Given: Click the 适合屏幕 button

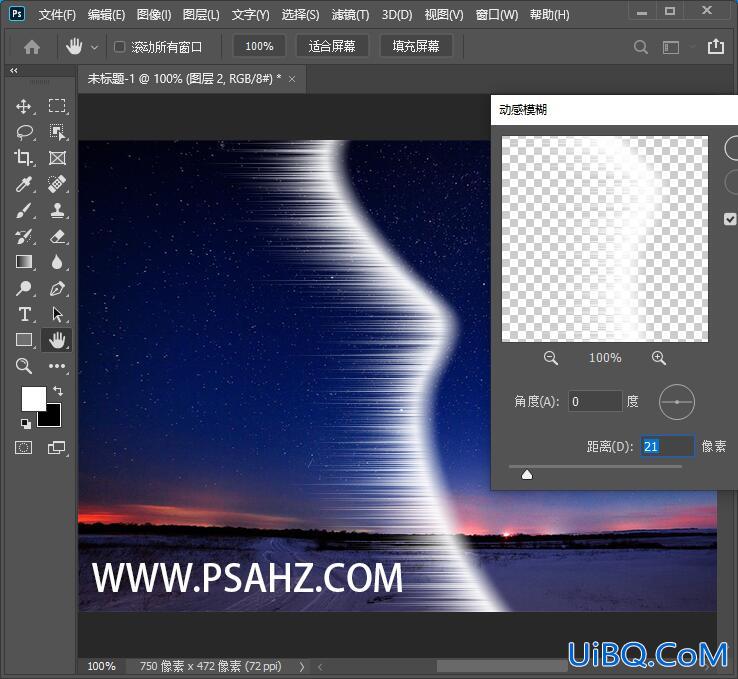Looking at the screenshot, I should 332,46.
